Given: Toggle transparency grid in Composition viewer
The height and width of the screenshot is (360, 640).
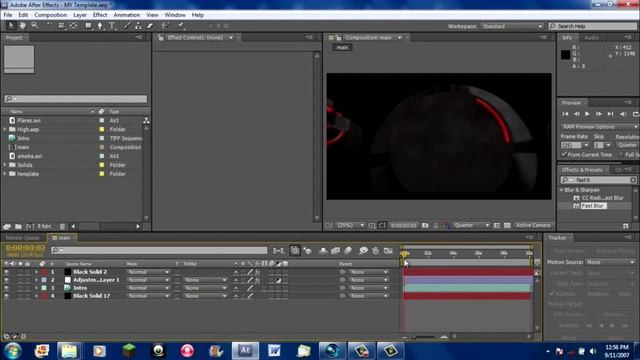Looking at the screenshot, I should (x=507, y=225).
